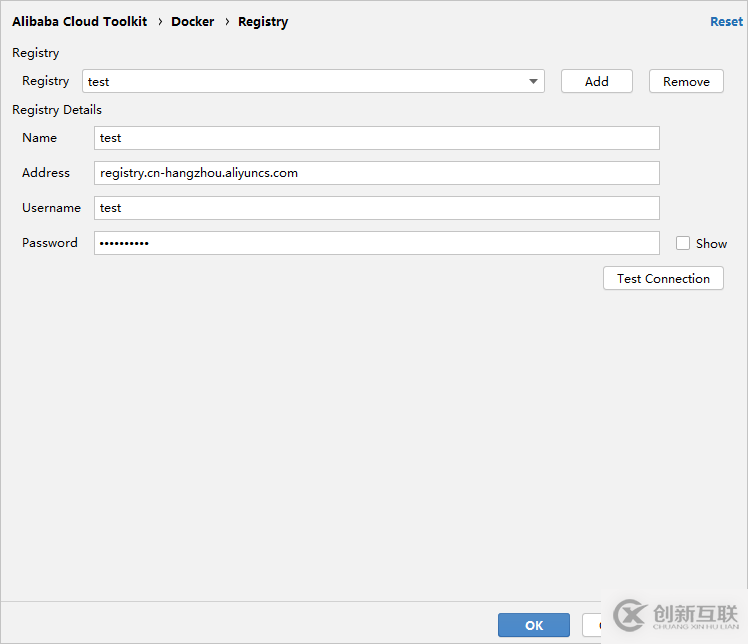748x644 pixels.
Task: Reset the registry settings via Reset link
Action: pos(726,21)
